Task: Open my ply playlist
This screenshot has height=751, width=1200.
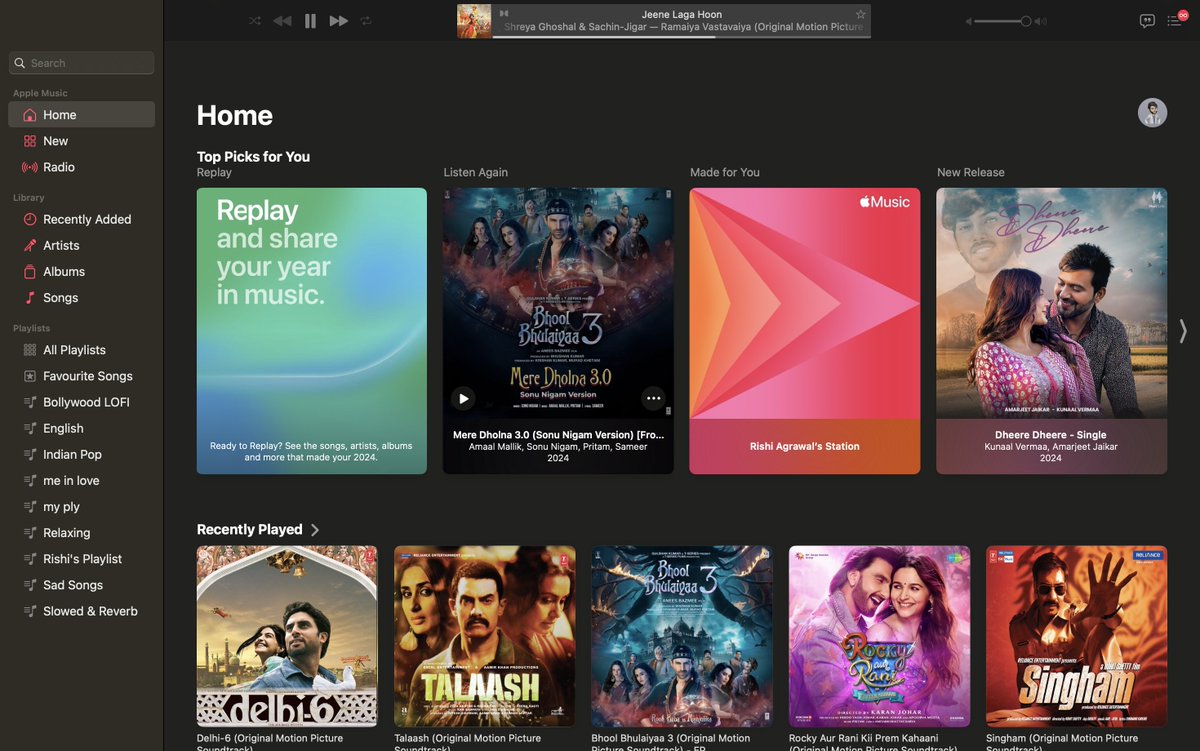Action: [x=82, y=507]
